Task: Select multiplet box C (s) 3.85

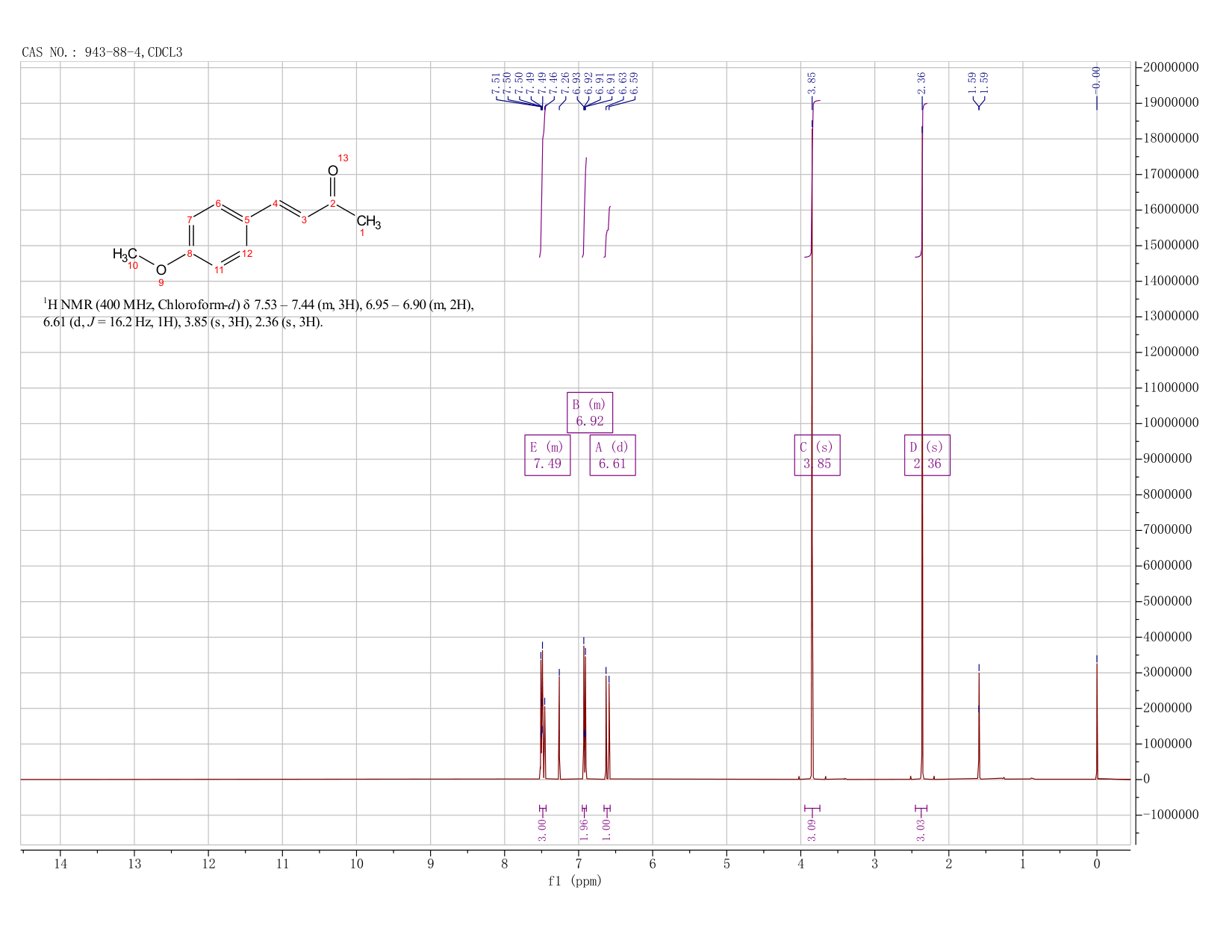Action: click(x=817, y=455)
